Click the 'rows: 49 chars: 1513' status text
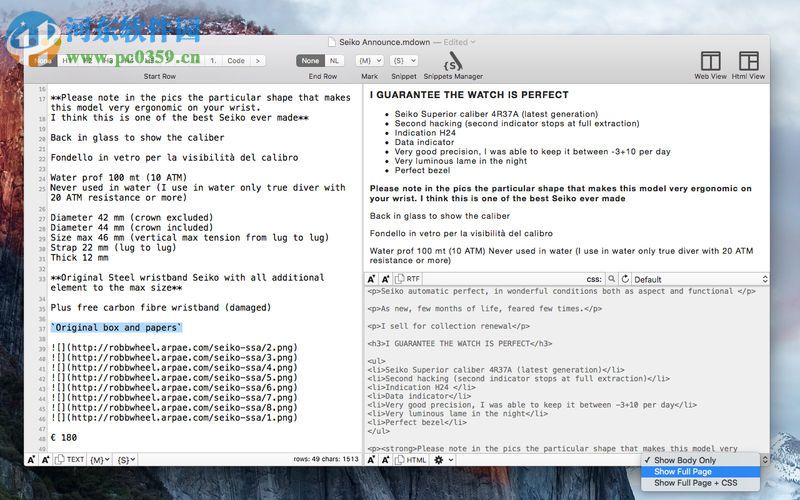Viewport: 800px width, 500px height. (326, 459)
